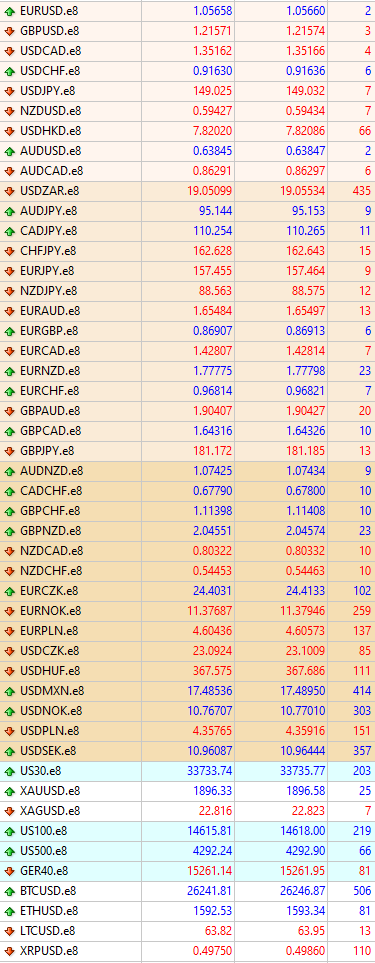Click the GER40 ask price 15261.95

point(302,871)
